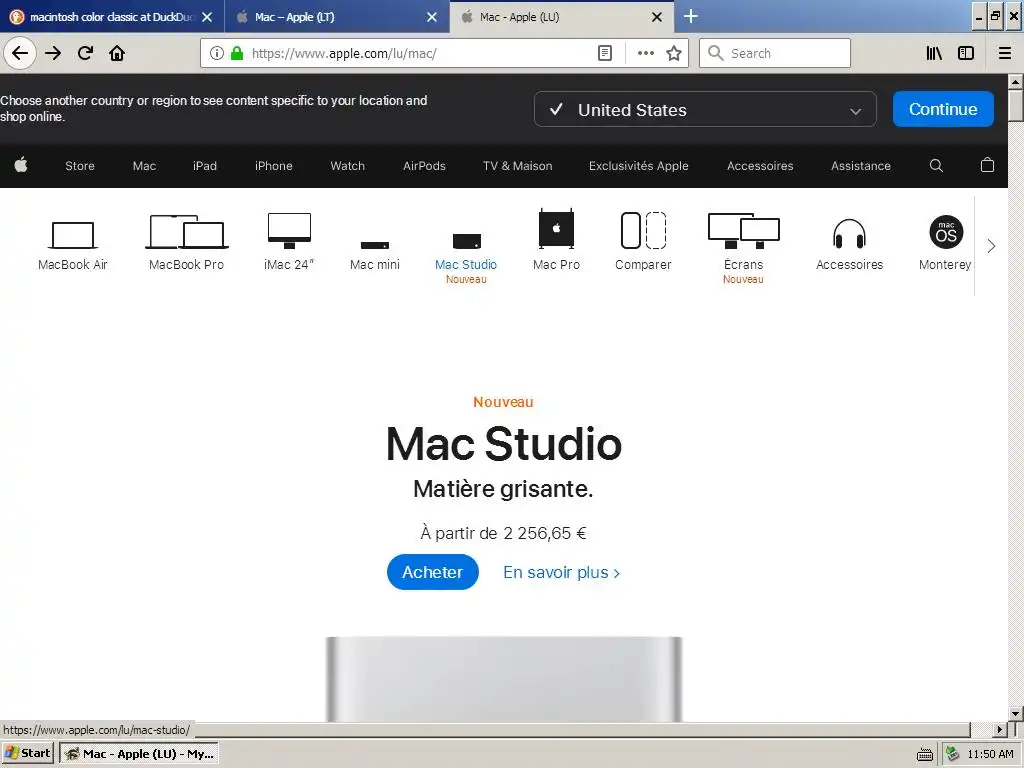Click the vertical scrollbar thumb
The height and width of the screenshot is (768, 1024).
pyautogui.click(x=1015, y=104)
